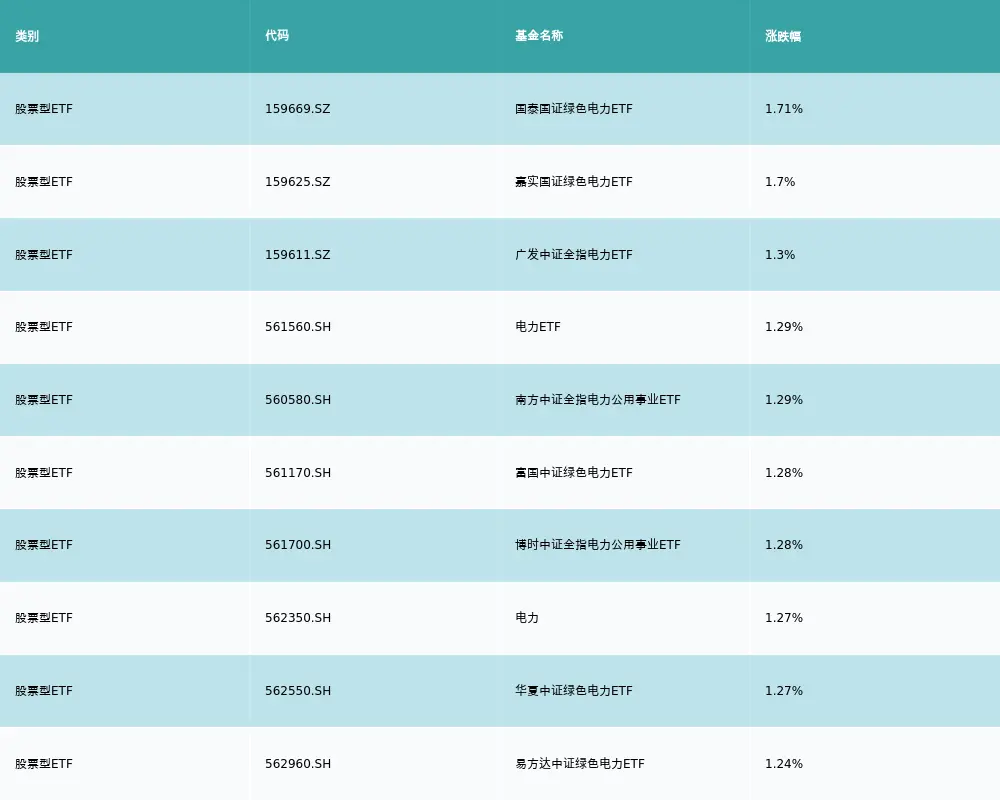The width and height of the screenshot is (1000, 800).
Task: Click fund name 广发中证全指电力ETF
Action: (x=574, y=255)
